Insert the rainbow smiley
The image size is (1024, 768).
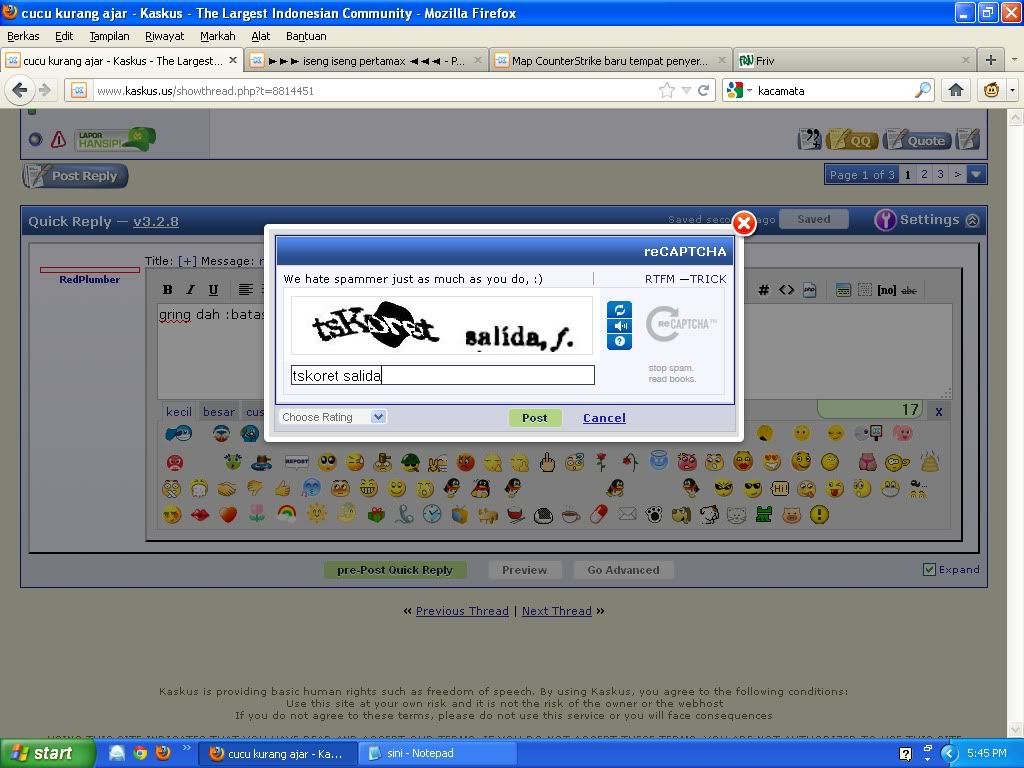click(286, 515)
